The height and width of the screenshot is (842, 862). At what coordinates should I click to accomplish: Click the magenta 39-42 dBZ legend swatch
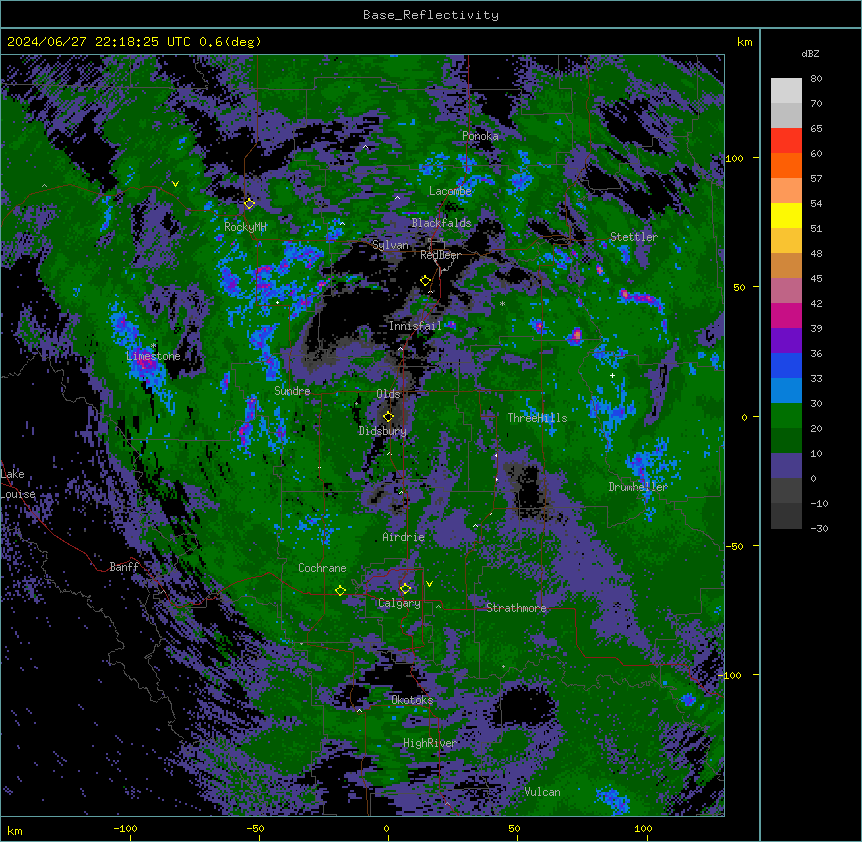pos(786,315)
